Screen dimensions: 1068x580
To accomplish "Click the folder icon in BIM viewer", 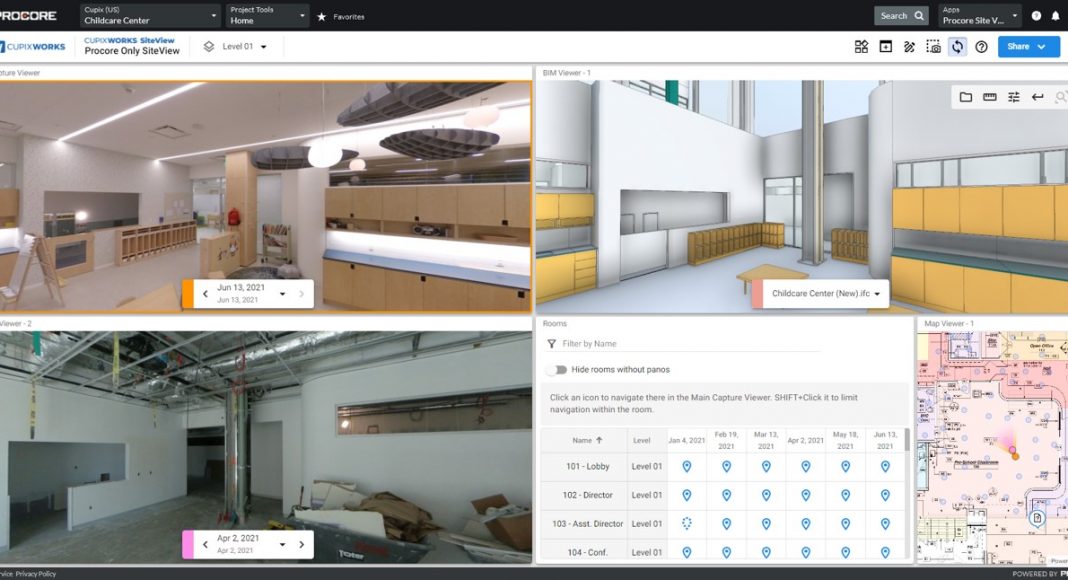I will click(x=966, y=97).
